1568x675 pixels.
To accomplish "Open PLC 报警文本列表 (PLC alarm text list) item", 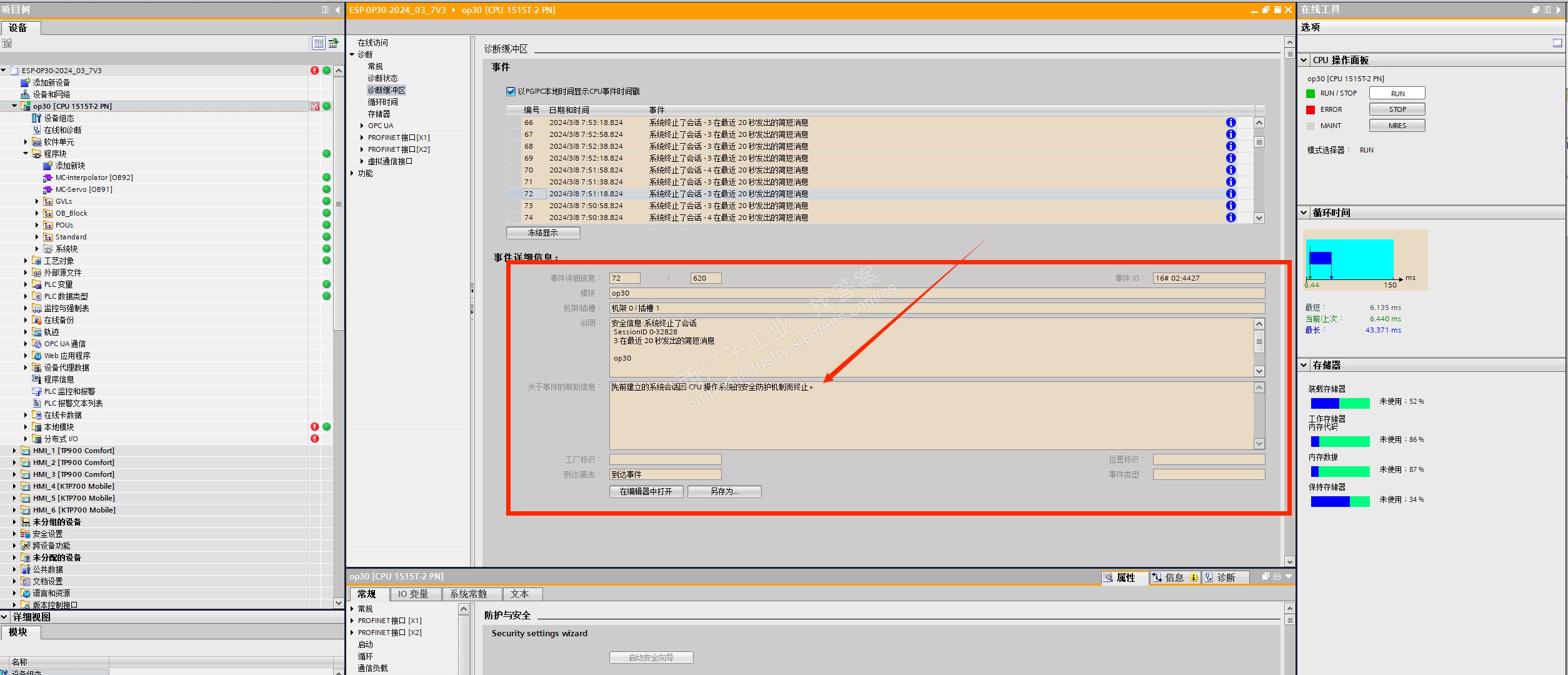I will coord(72,403).
